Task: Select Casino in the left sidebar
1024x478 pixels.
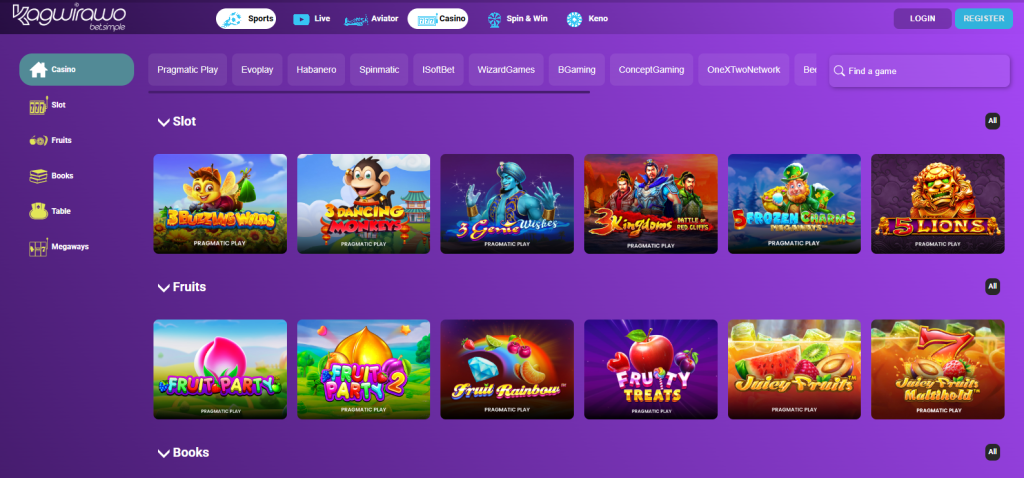Action: click(x=76, y=69)
